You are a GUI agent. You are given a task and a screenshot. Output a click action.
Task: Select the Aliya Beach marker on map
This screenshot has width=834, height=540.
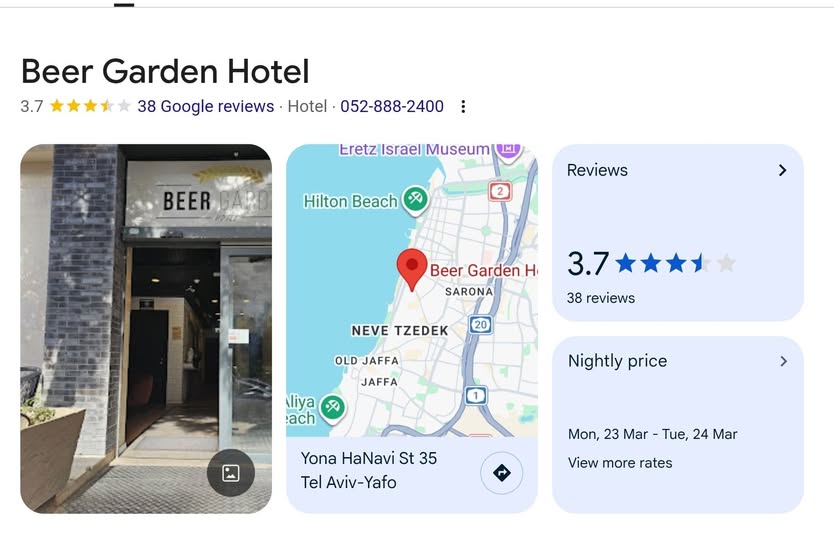[x=333, y=409]
